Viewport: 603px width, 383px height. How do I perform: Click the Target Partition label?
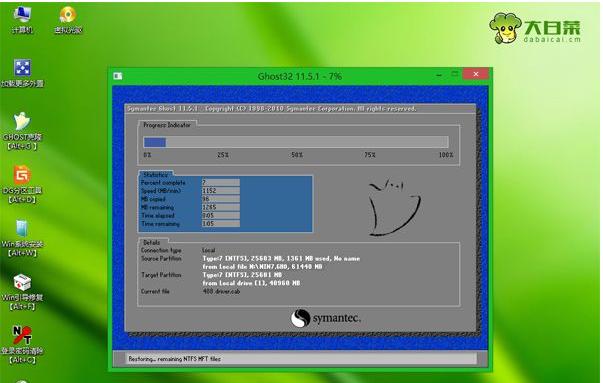(161, 275)
